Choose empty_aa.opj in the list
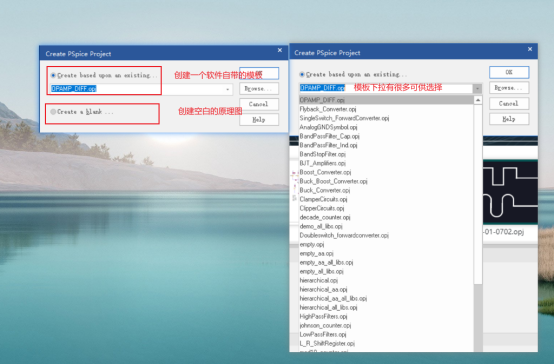 click(386, 253)
